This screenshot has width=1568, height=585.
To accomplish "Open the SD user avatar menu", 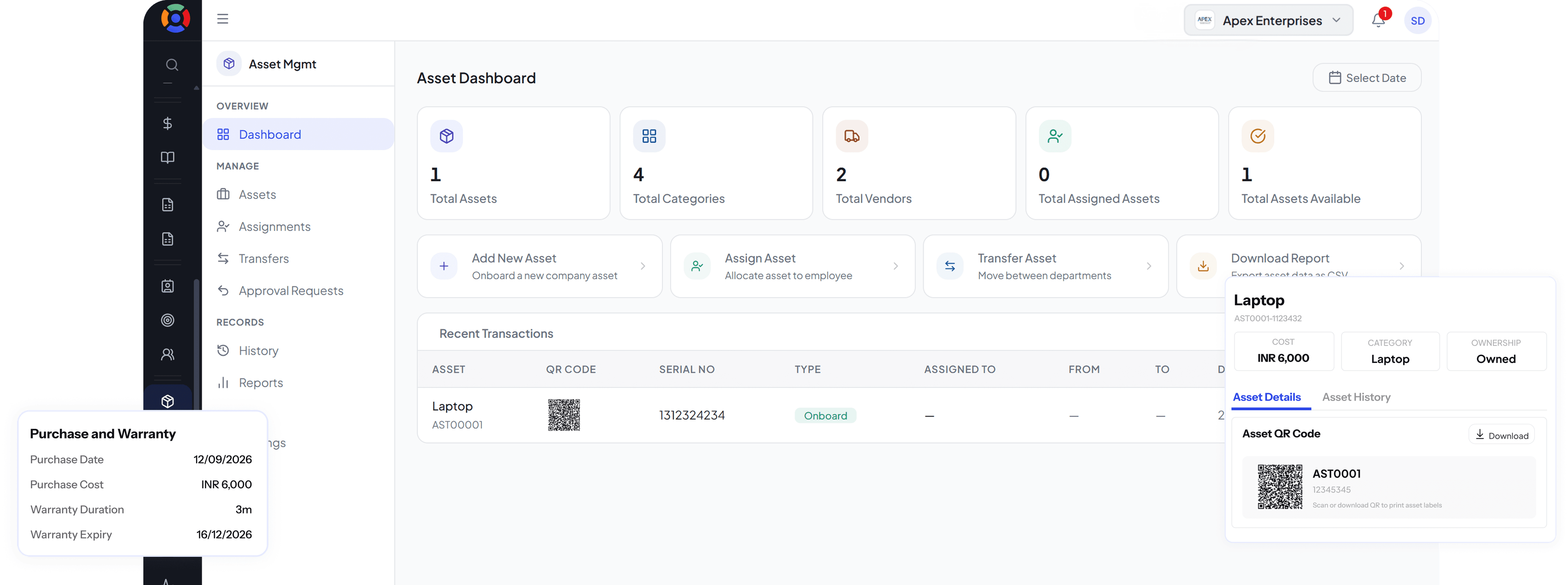I will [1418, 21].
